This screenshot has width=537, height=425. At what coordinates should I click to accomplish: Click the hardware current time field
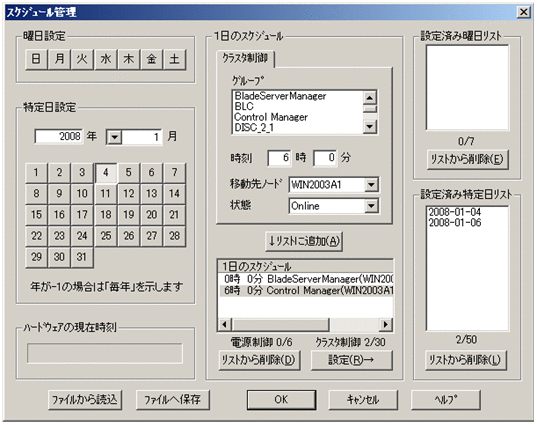pos(105,353)
